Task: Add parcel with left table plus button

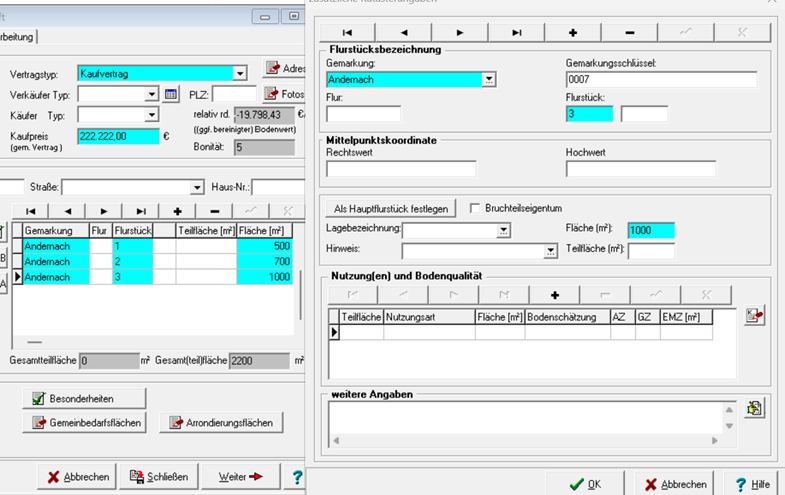Action: [178, 211]
